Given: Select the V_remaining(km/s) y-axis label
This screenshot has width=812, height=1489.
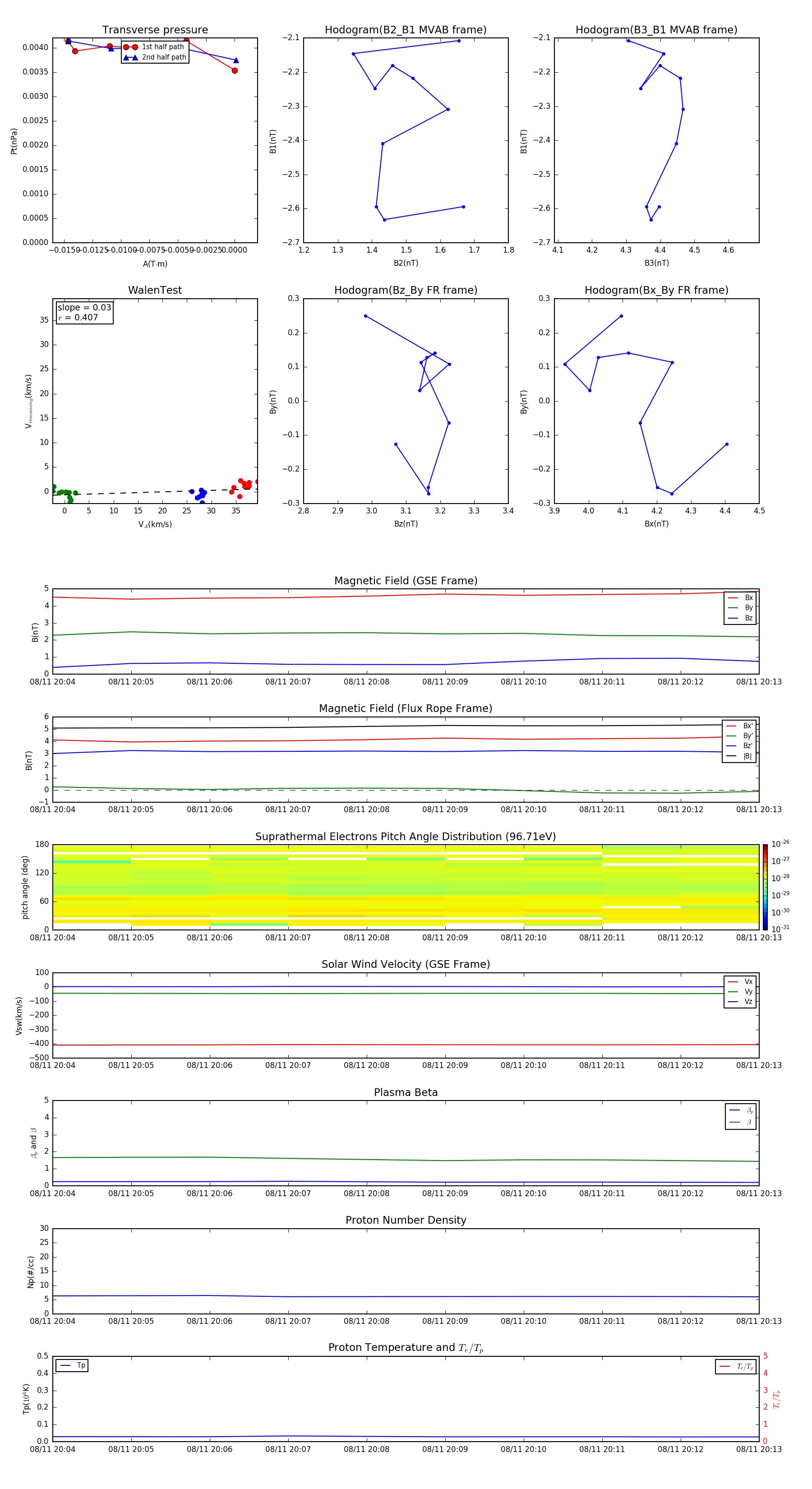Looking at the screenshot, I should [28, 401].
